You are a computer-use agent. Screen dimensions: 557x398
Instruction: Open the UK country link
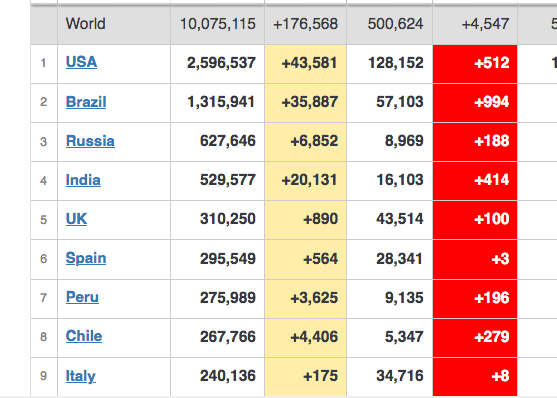76,219
